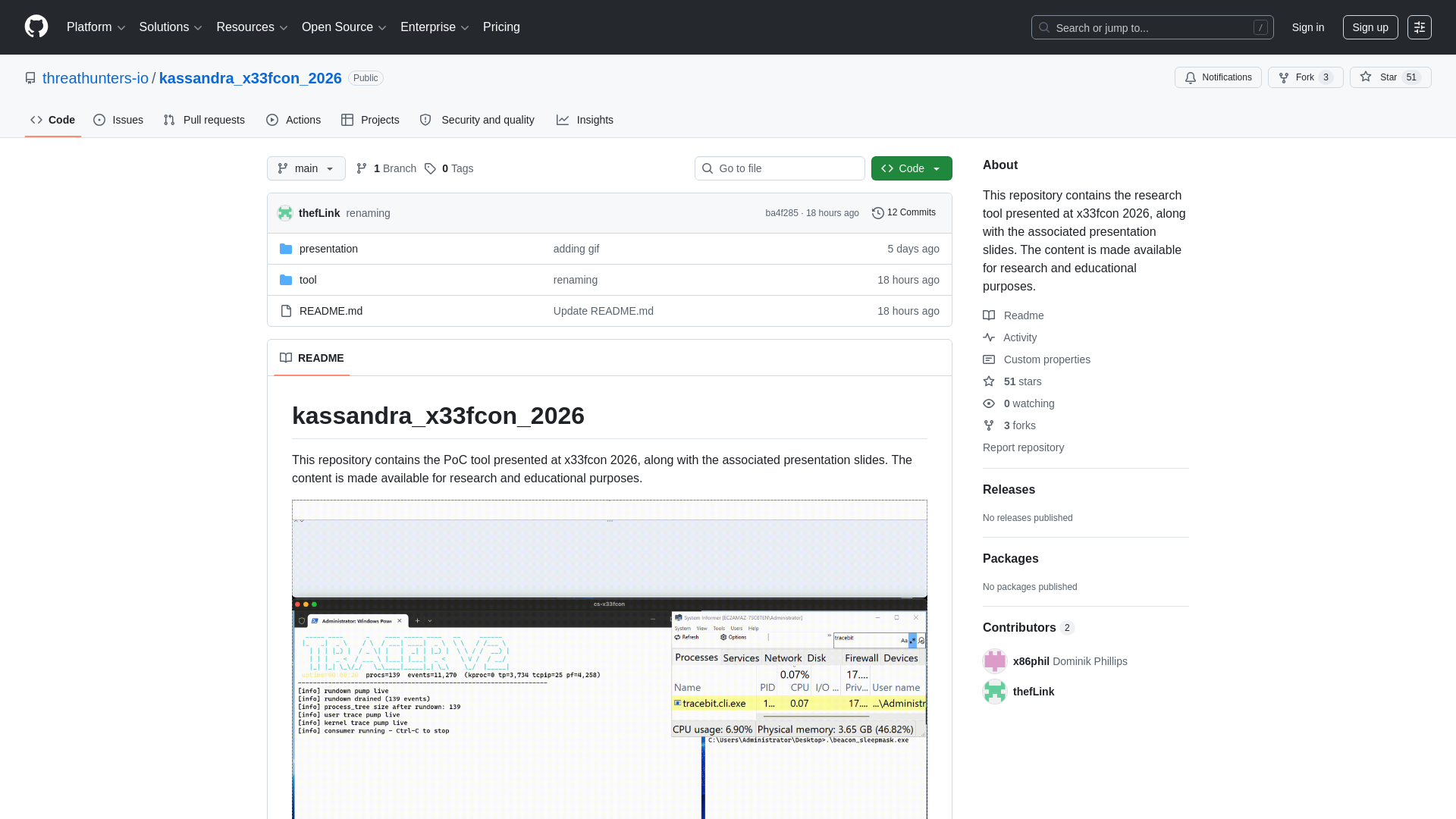The image size is (1456, 819).
Task: Open the Activity link in About
Action: click(x=1010, y=337)
